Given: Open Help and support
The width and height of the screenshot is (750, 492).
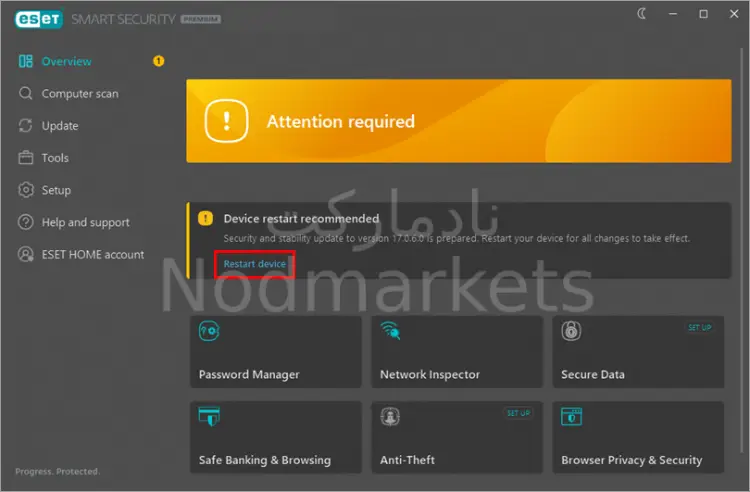Looking at the screenshot, I should tap(86, 222).
